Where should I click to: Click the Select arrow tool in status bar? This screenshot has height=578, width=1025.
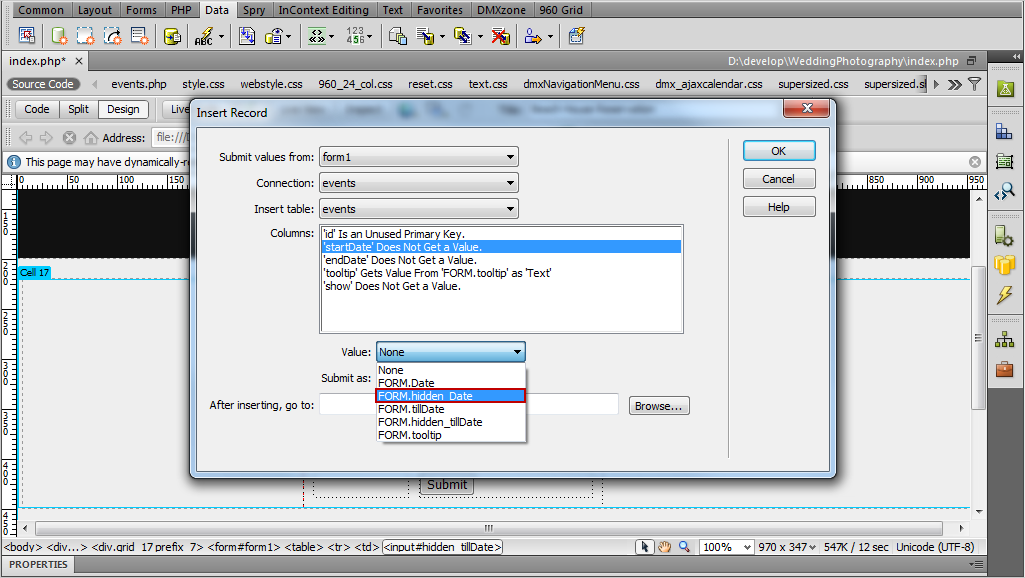tap(645, 547)
